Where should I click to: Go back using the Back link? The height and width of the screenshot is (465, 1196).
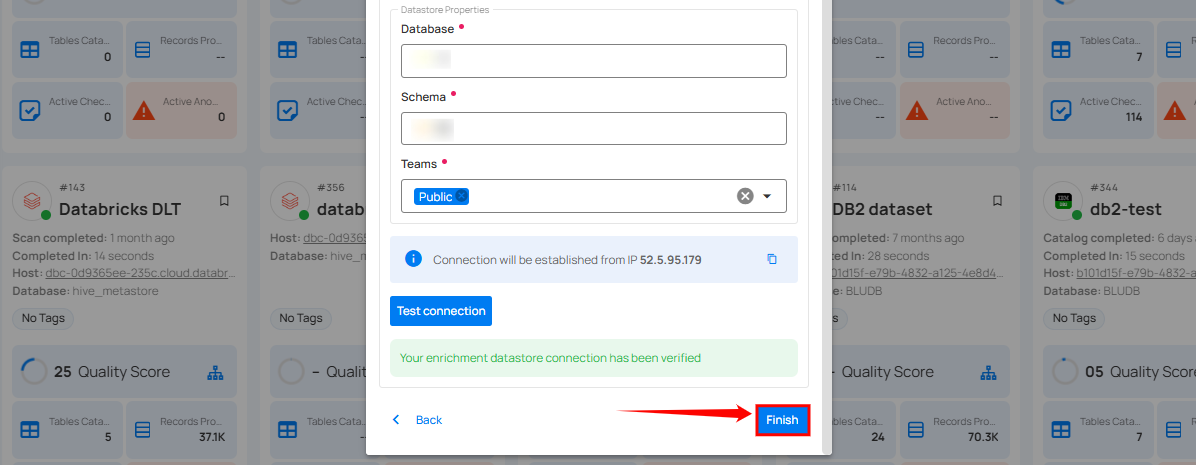pyautogui.click(x=418, y=420)
